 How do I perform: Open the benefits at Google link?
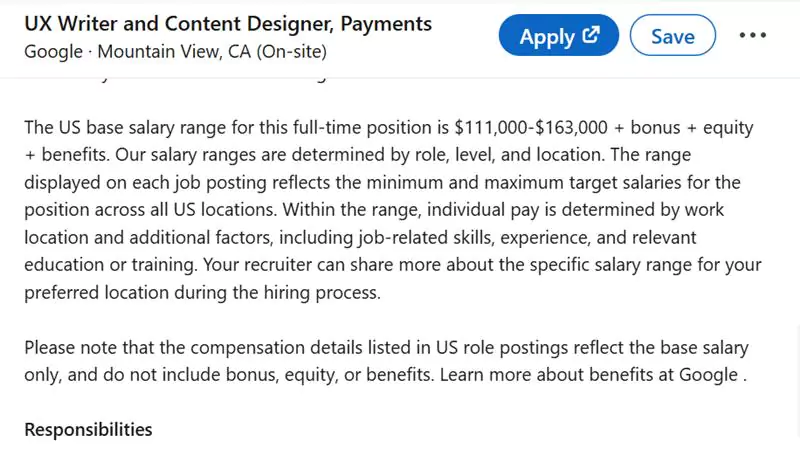click(x=674, y=374)
